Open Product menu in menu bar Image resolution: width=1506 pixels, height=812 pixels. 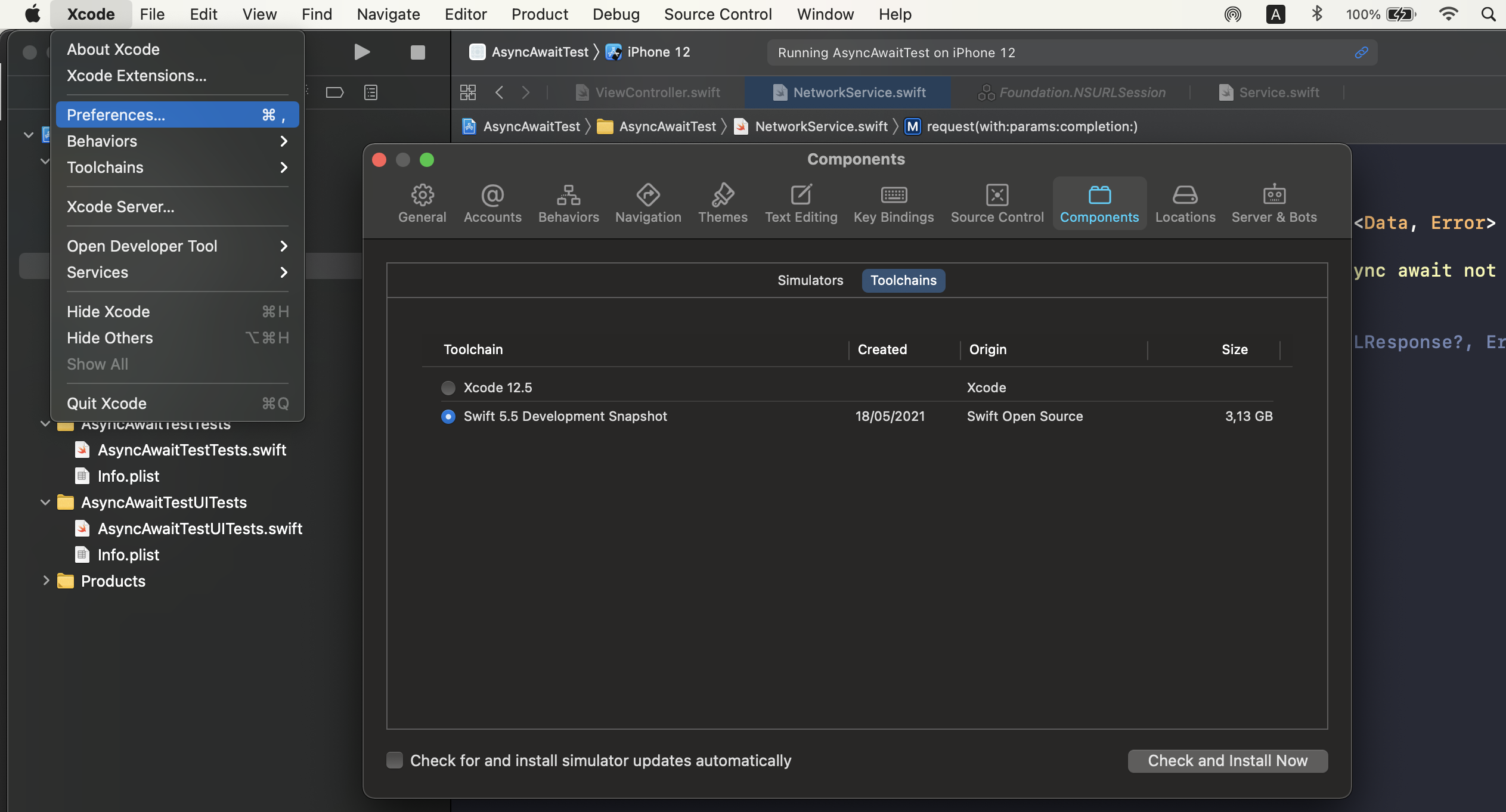click(x=540, y=14)
